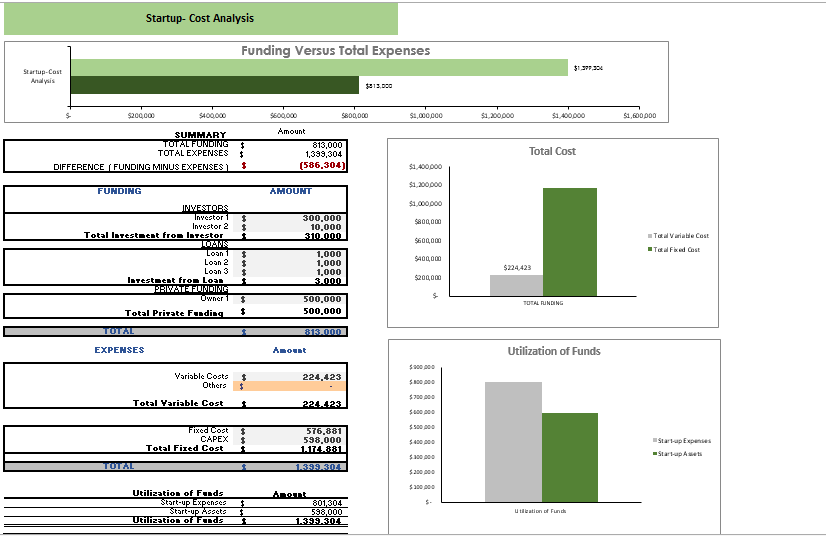Select the CAPEX value 598,000

(x=289, y=440)
